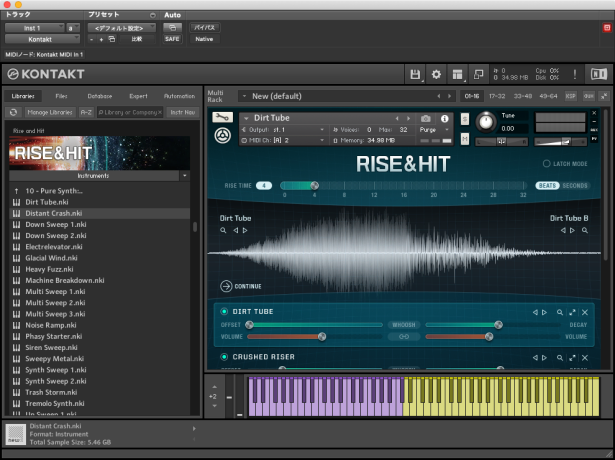The image size is (615, 460).
Task: Click the camera snapshot icon in instrument header
Action: [x=425, y=119]
